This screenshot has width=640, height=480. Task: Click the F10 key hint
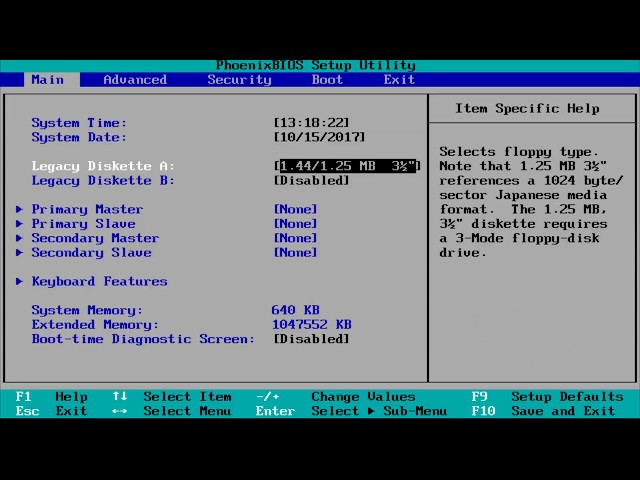(x=484, y=411)
